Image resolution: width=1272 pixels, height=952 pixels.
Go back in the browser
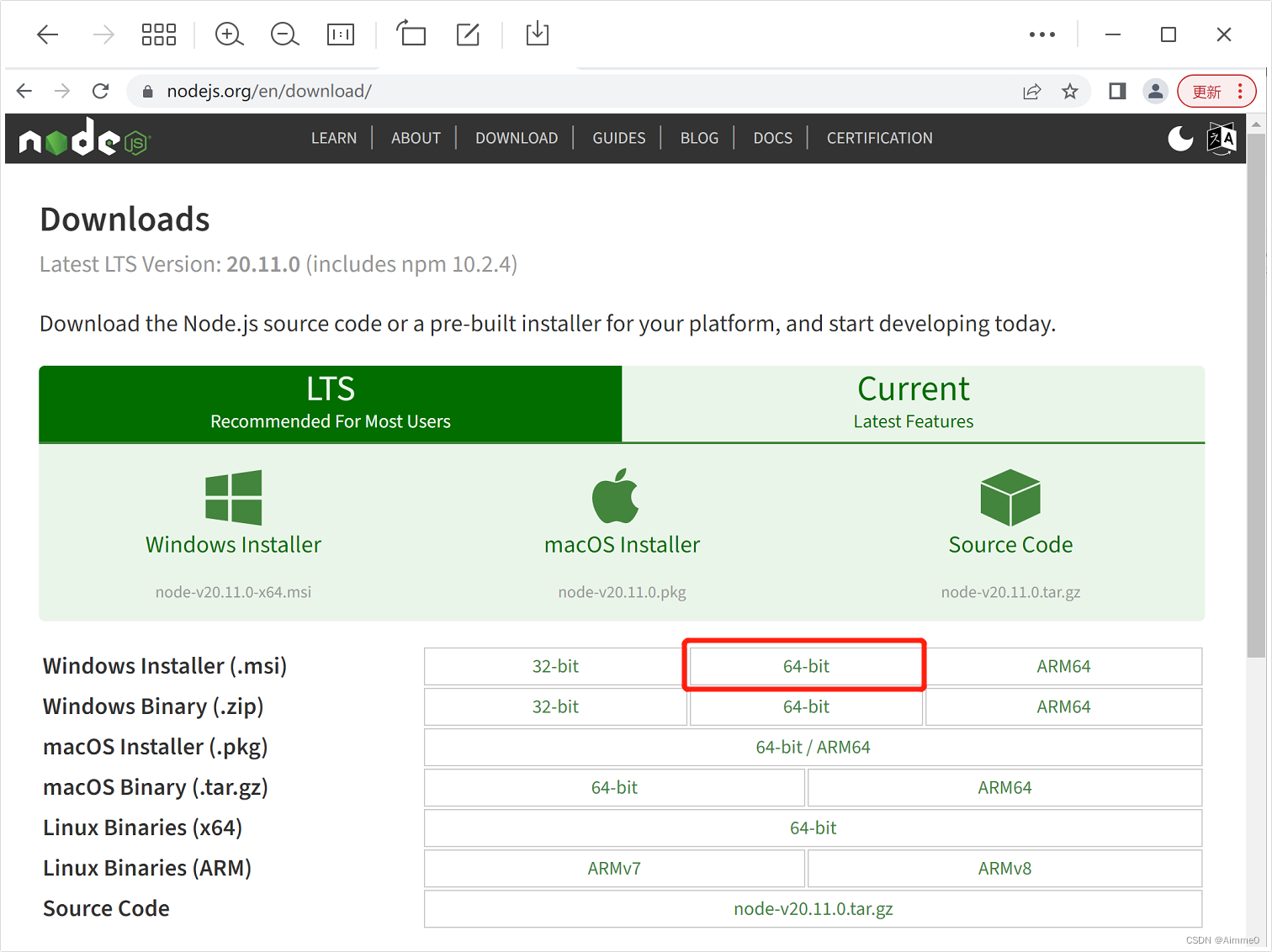[x=24, y=91]
